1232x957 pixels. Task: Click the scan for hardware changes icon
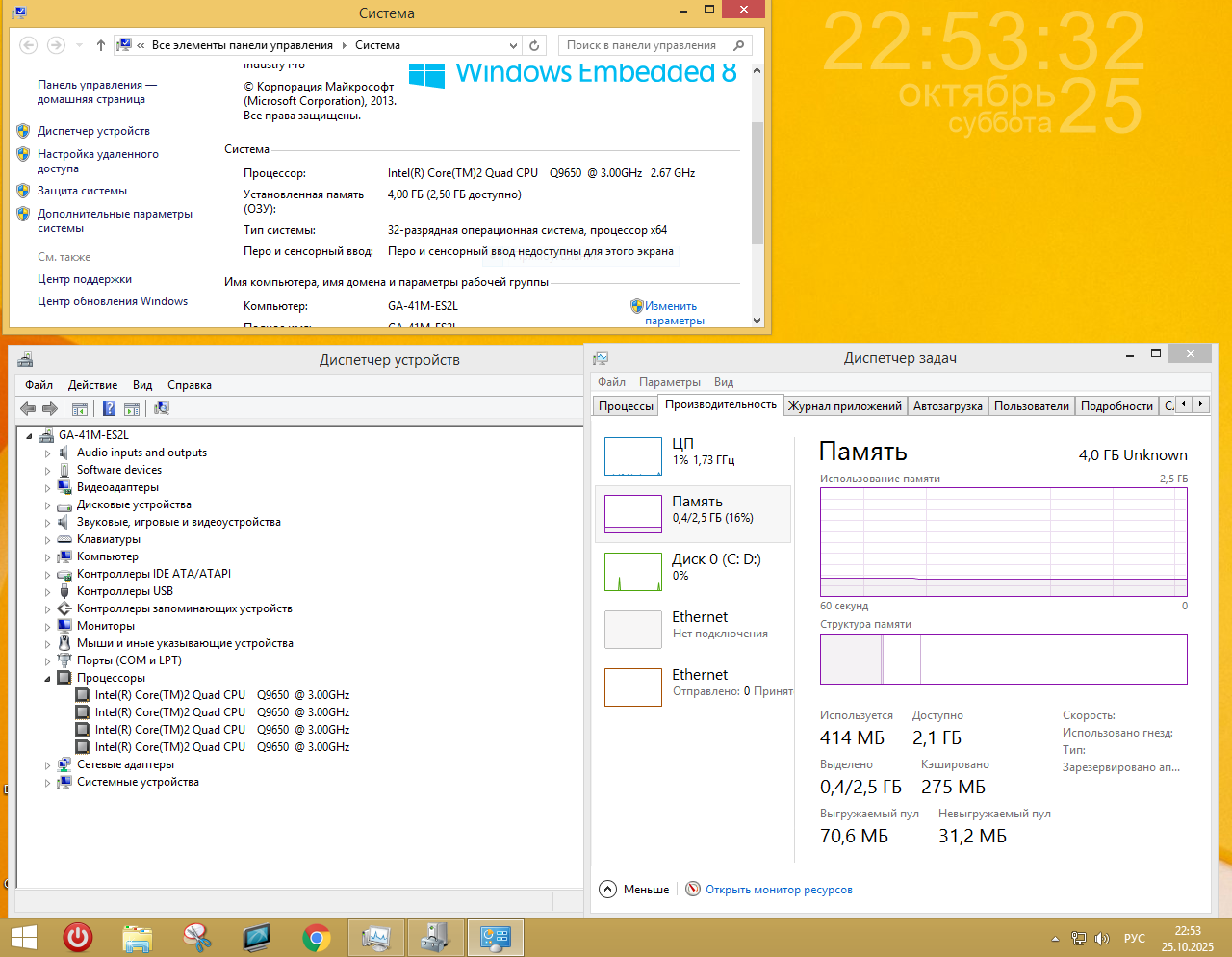coord(162,408)
